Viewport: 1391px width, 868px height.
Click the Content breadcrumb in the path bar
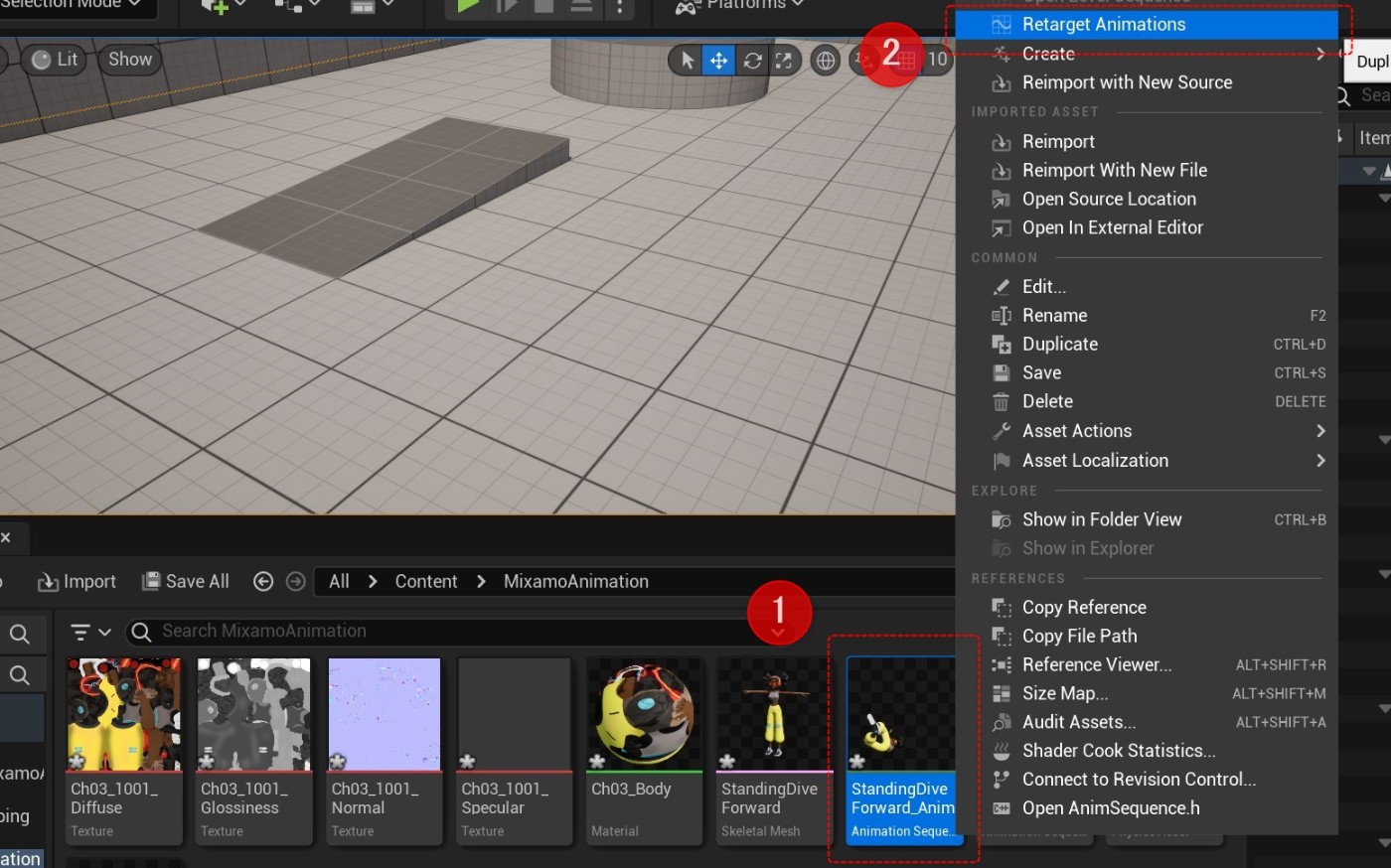tap(426, 582)
